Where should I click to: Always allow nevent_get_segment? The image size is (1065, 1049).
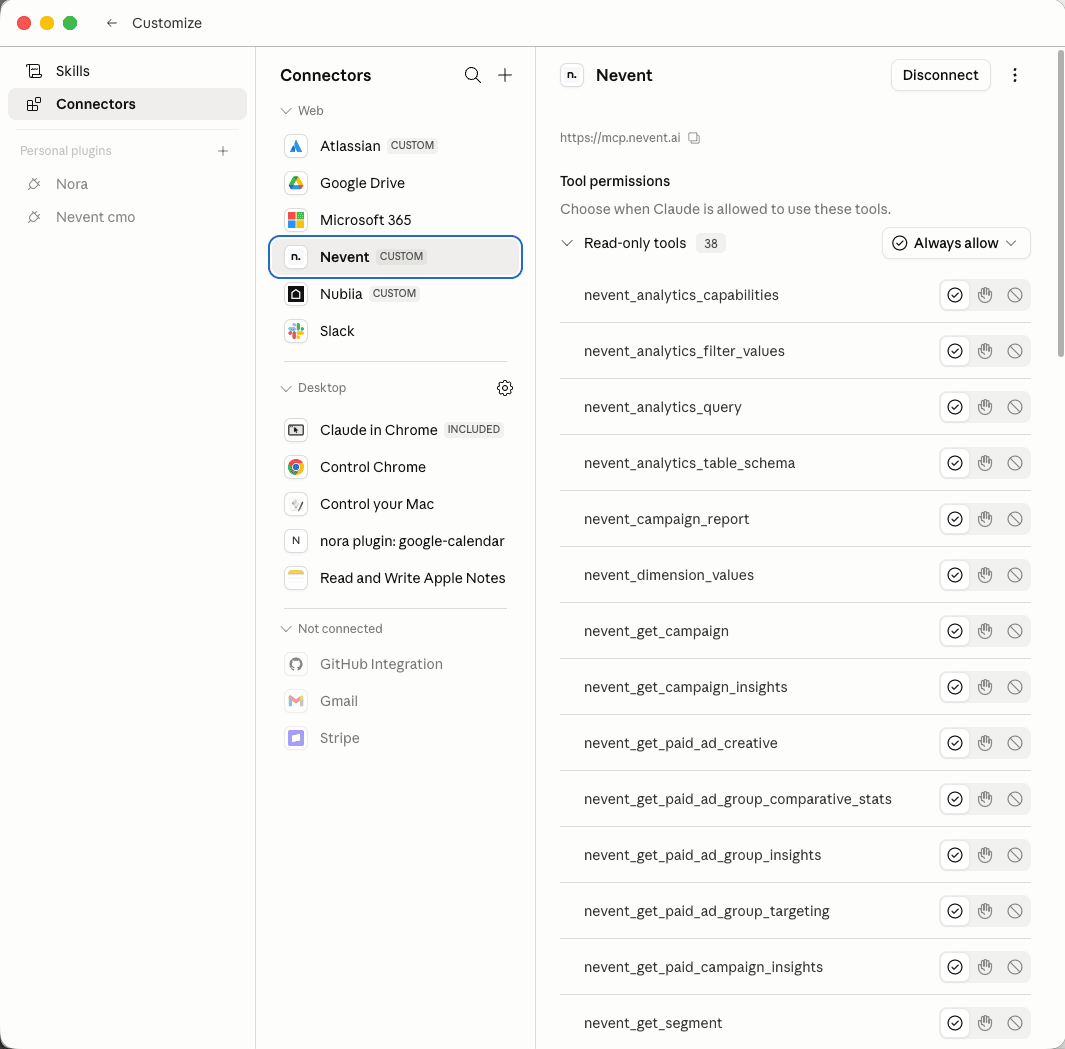pos(955,1023)
